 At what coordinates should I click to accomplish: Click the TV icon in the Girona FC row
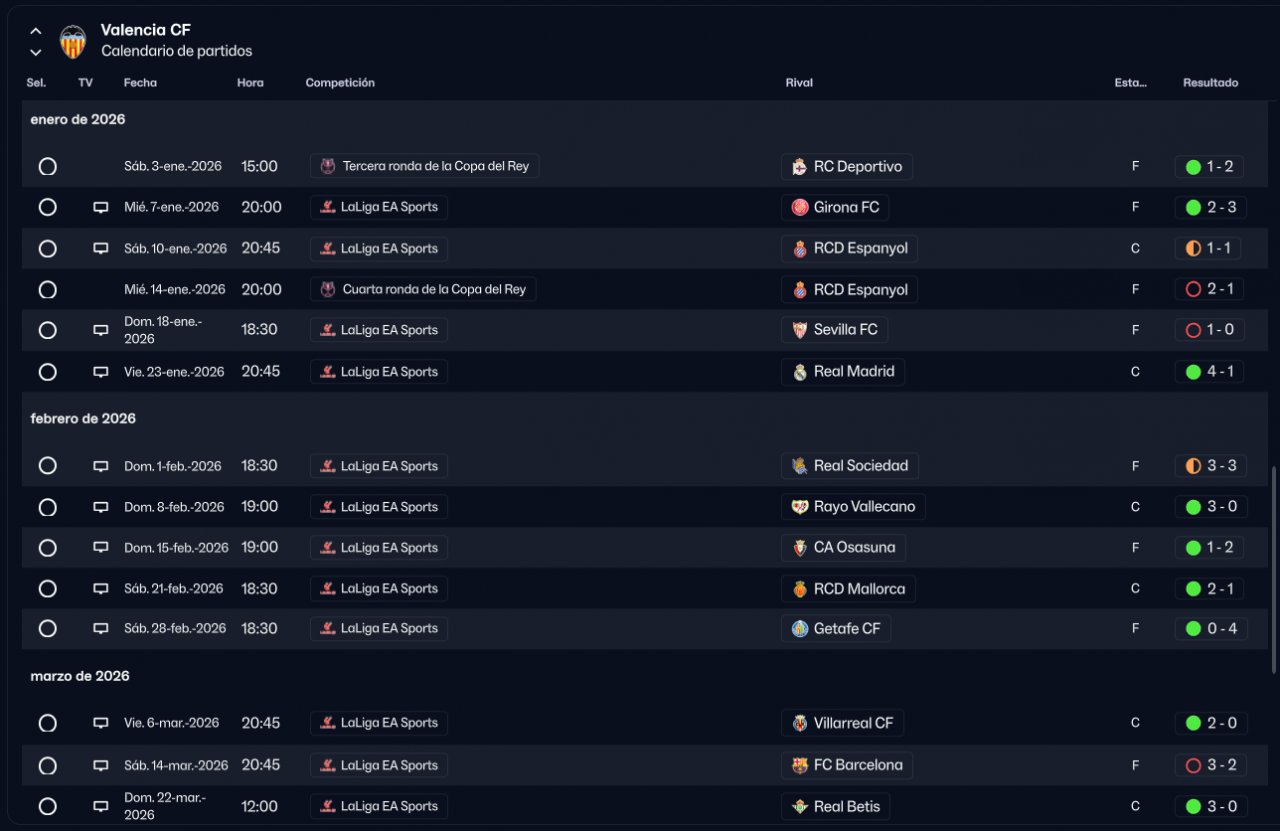coord(101,207)
